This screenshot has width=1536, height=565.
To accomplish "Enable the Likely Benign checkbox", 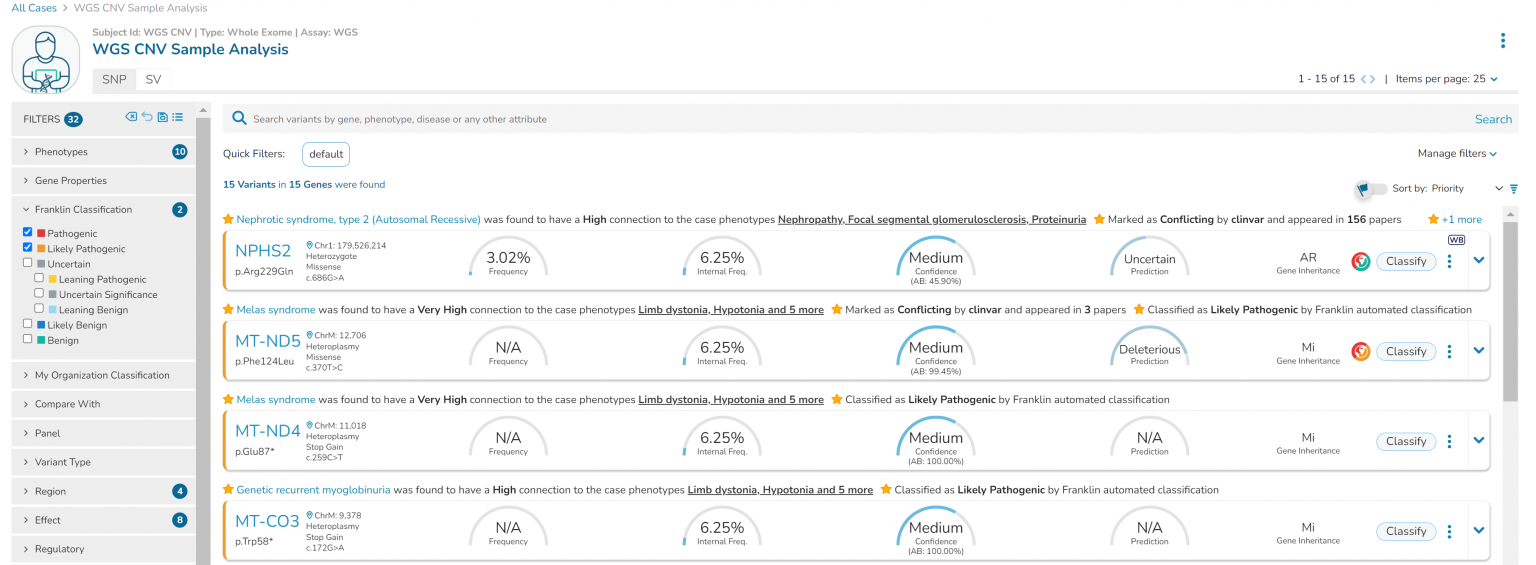I will (x=28, y=324).
